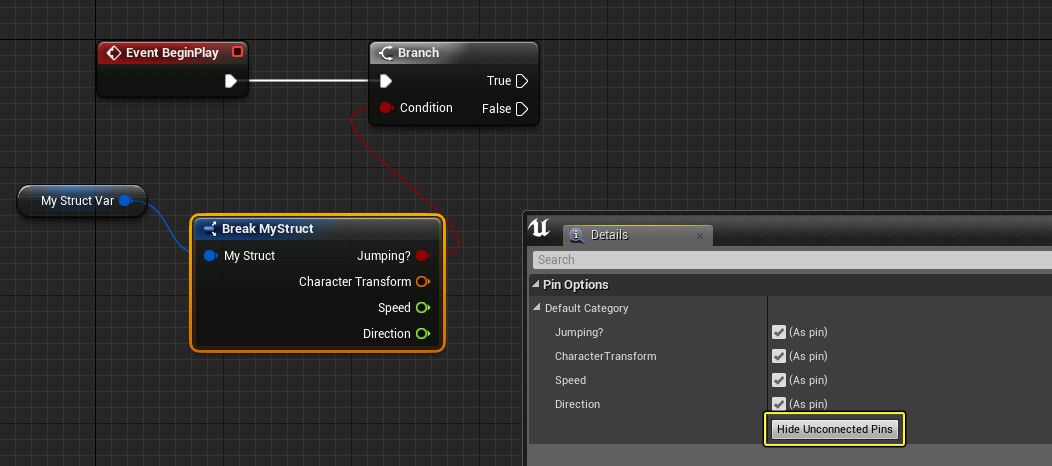Viewport: 1052px width, 466px height.
Task: Toggle the CharacterTransform as pin checkbox
Action: pyautogui.click(x=779, y=356)
